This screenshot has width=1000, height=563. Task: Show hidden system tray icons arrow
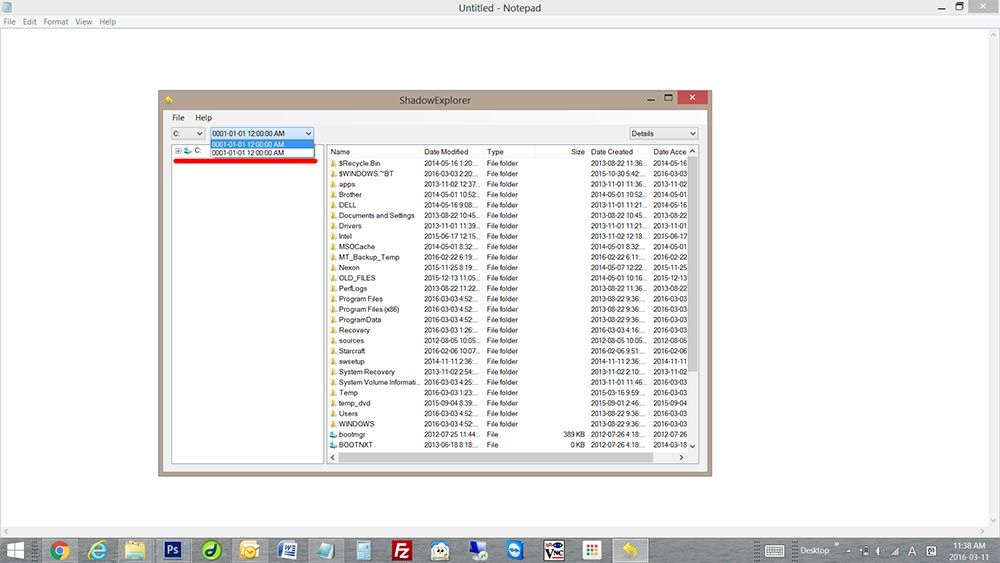click(x=848, y=551)
